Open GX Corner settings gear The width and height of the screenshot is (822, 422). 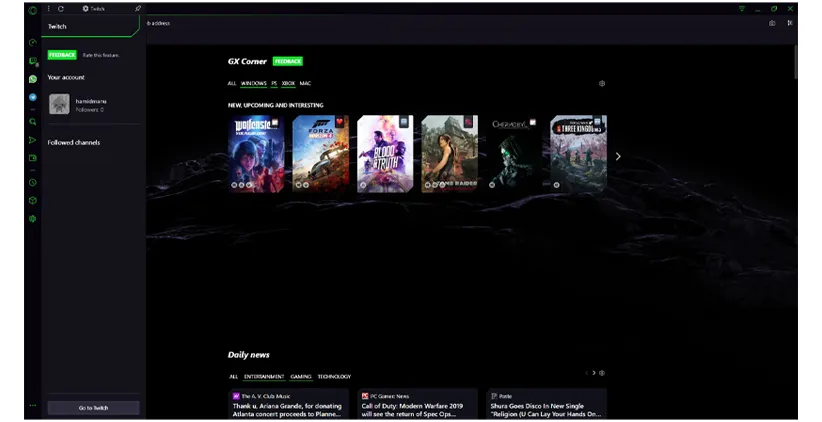point(602,84)
